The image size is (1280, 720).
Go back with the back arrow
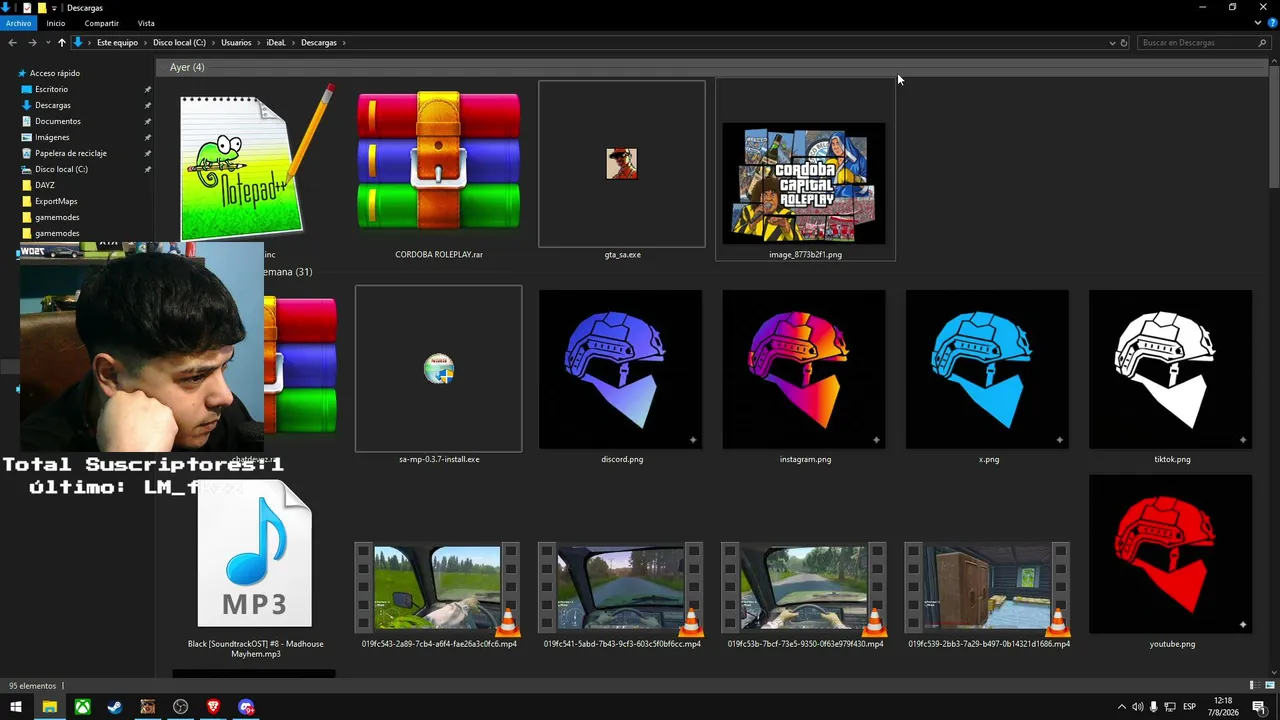(12, 43)
